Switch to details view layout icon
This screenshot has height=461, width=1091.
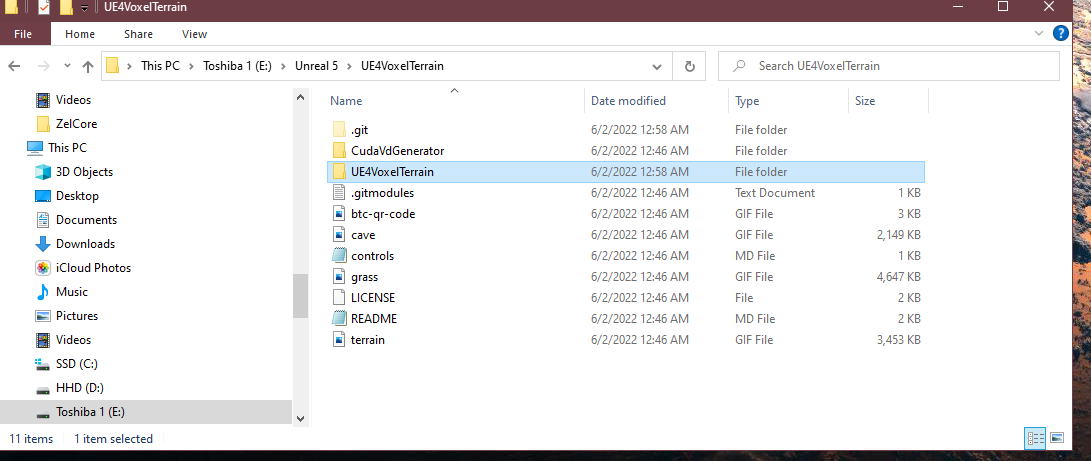pos(1036,438)
